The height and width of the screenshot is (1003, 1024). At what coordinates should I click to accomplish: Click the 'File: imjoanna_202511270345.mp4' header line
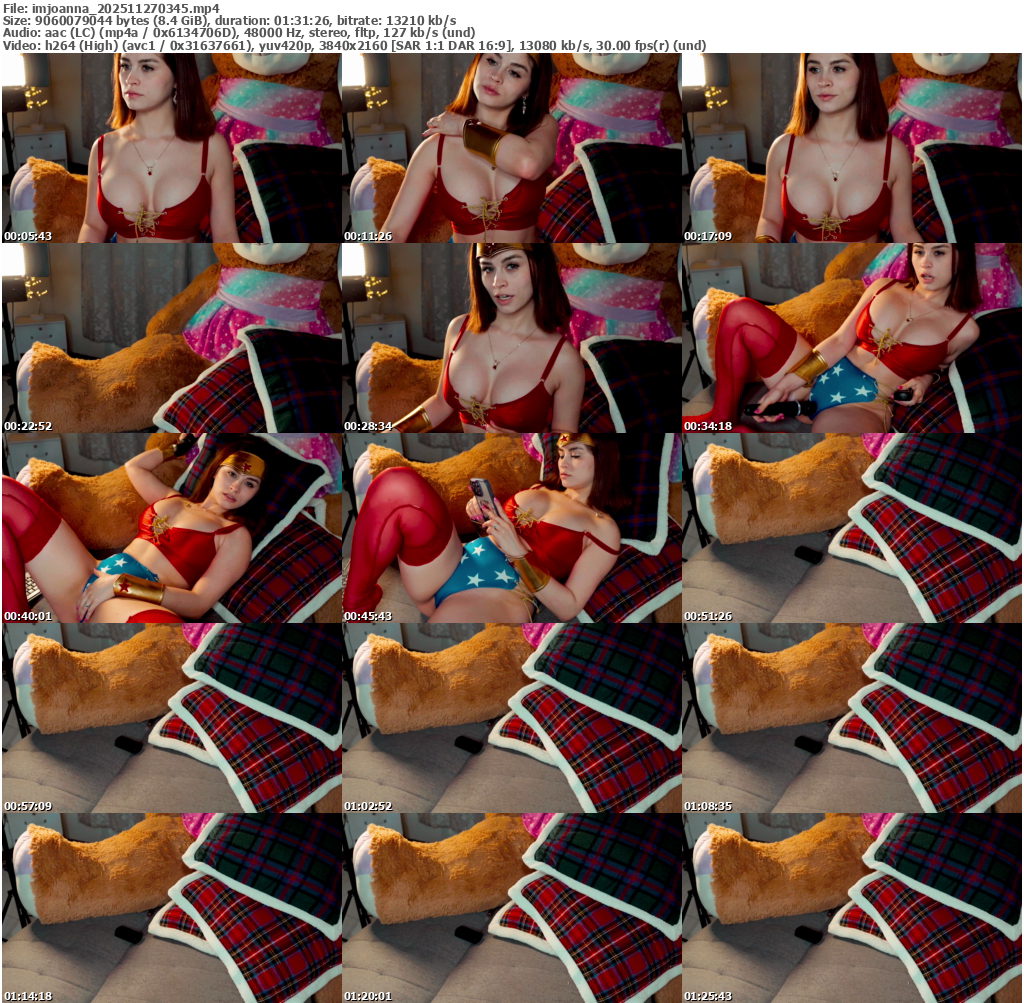[x=112, y=8]
